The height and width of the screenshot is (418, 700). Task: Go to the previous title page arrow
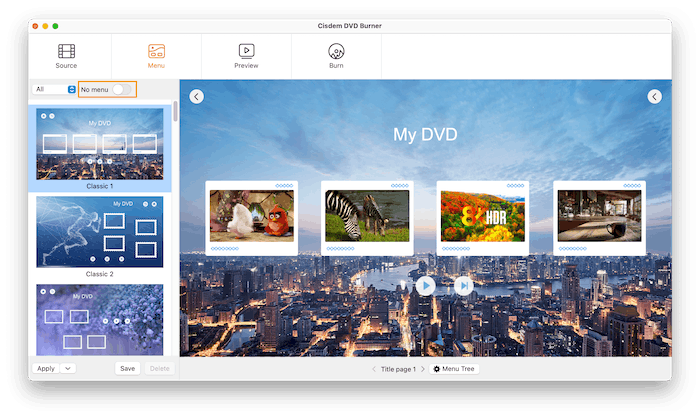[373, 369]
